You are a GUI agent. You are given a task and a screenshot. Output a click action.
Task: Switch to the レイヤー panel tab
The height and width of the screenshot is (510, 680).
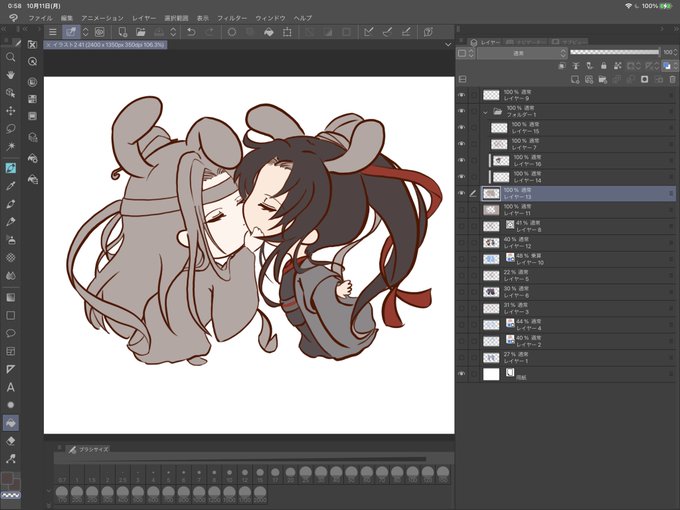[485, 42]
